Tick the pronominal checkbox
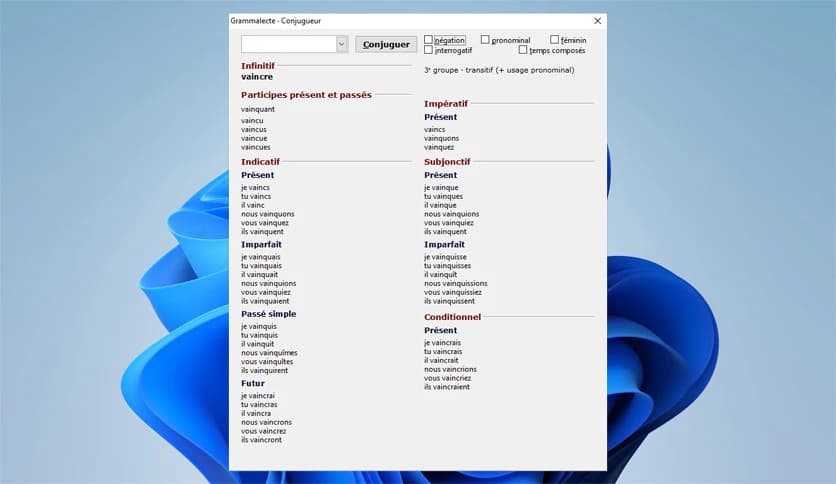 click(x=485, y=39)
